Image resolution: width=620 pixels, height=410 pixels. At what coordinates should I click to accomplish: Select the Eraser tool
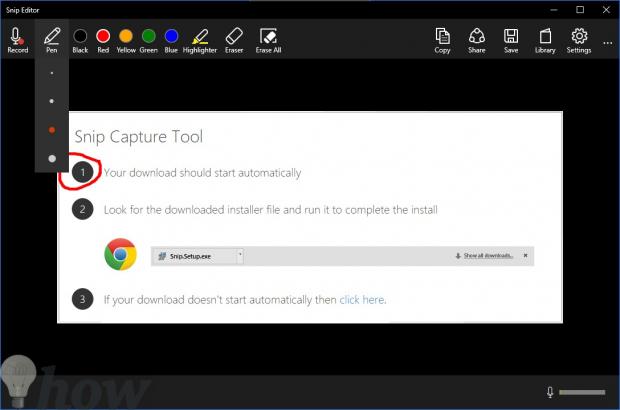pos(234,38)
